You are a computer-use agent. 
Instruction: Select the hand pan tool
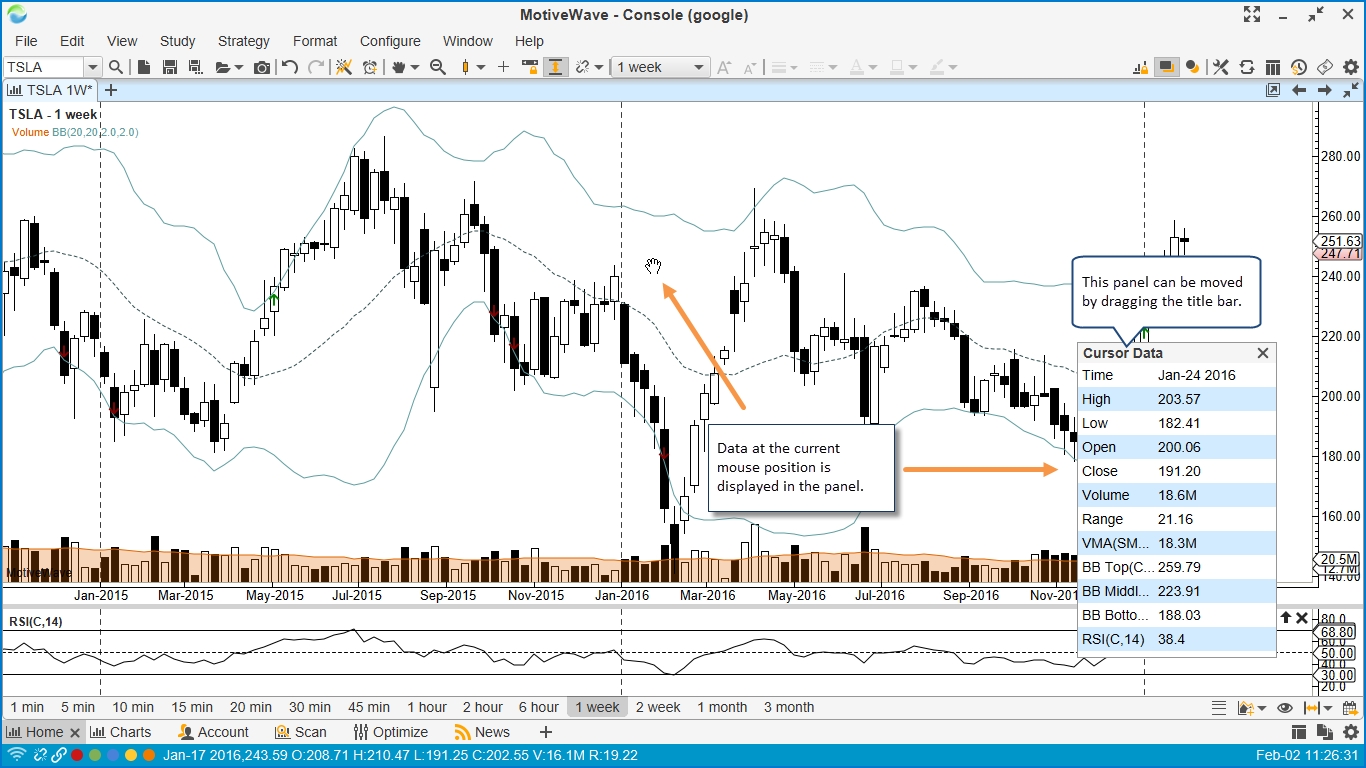(x=399, y=67)
